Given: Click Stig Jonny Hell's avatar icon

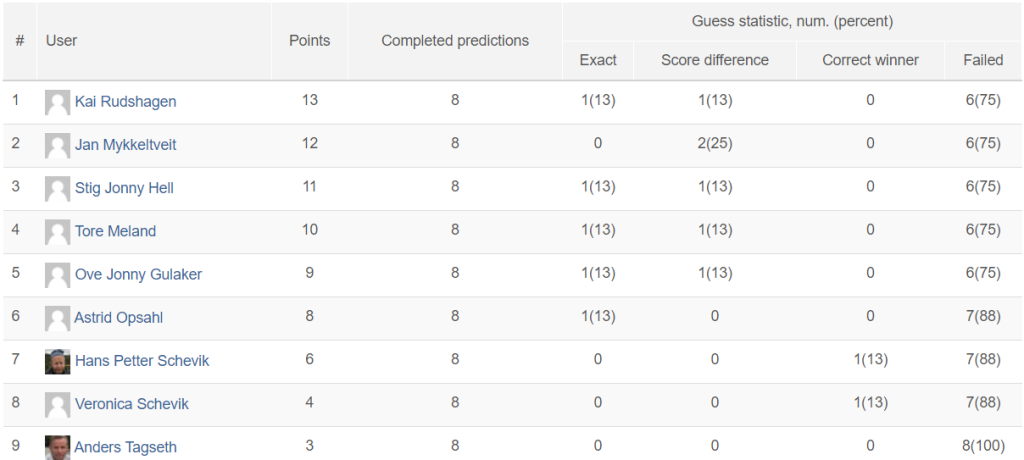Looking at the screenshot, I should click(x=57, y=189).
